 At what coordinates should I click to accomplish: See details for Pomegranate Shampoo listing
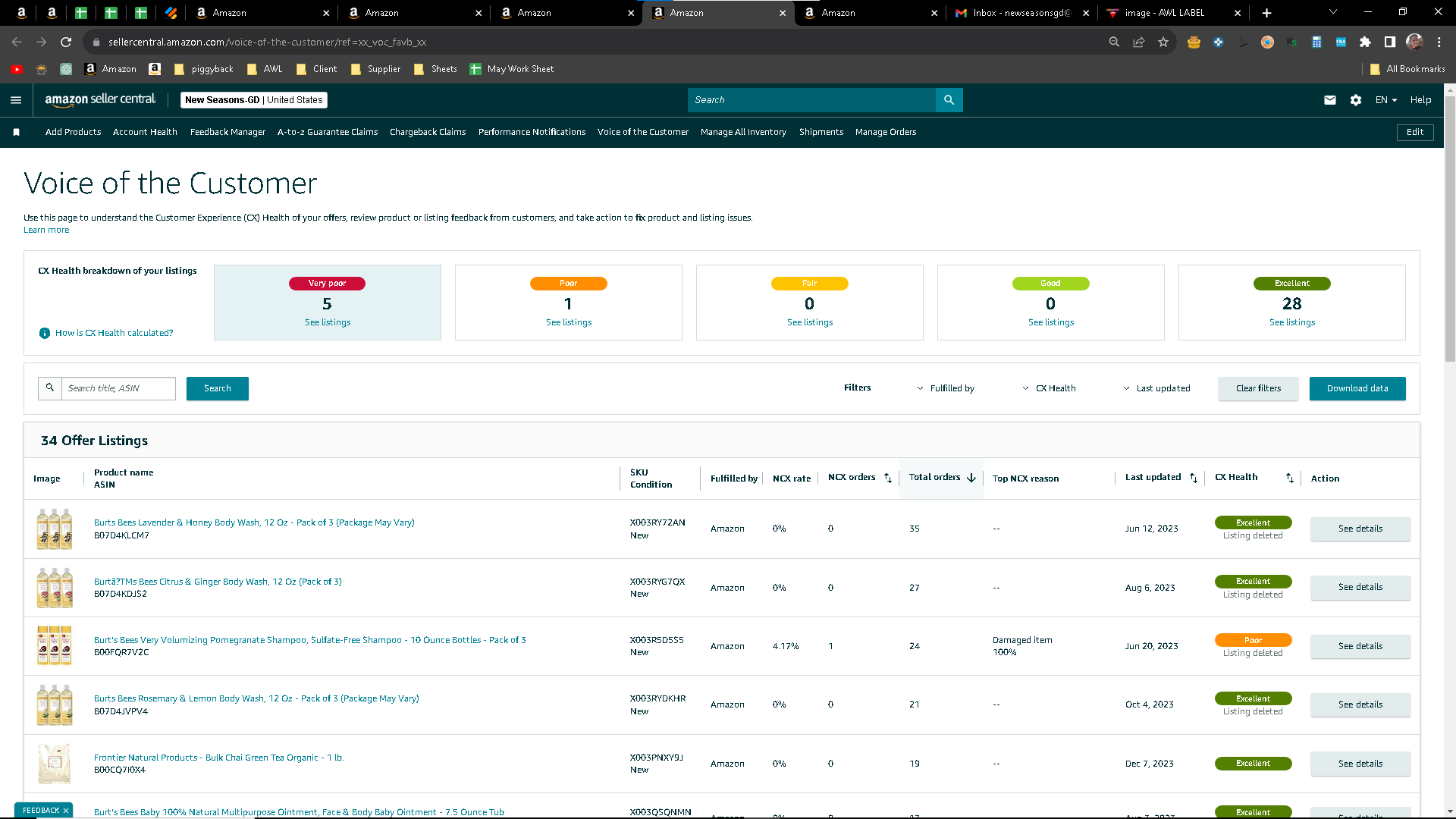pyautogui.click(x=1360, y=647)
